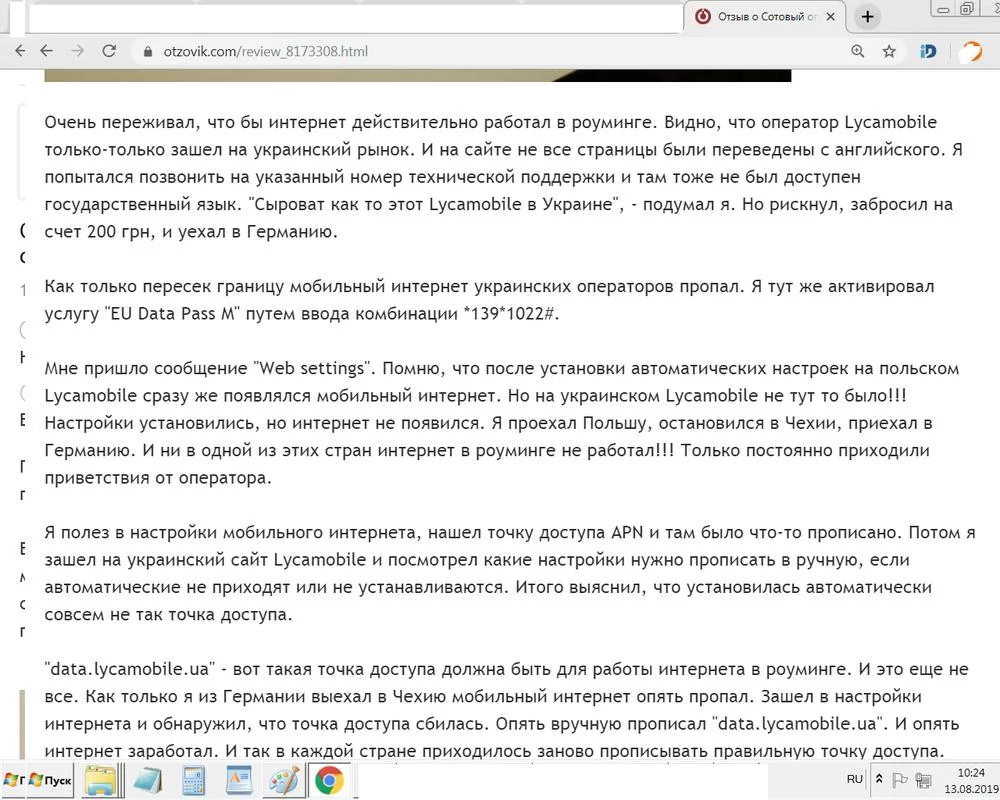Open Calculator from the taskbar

[x=193, y=780]
